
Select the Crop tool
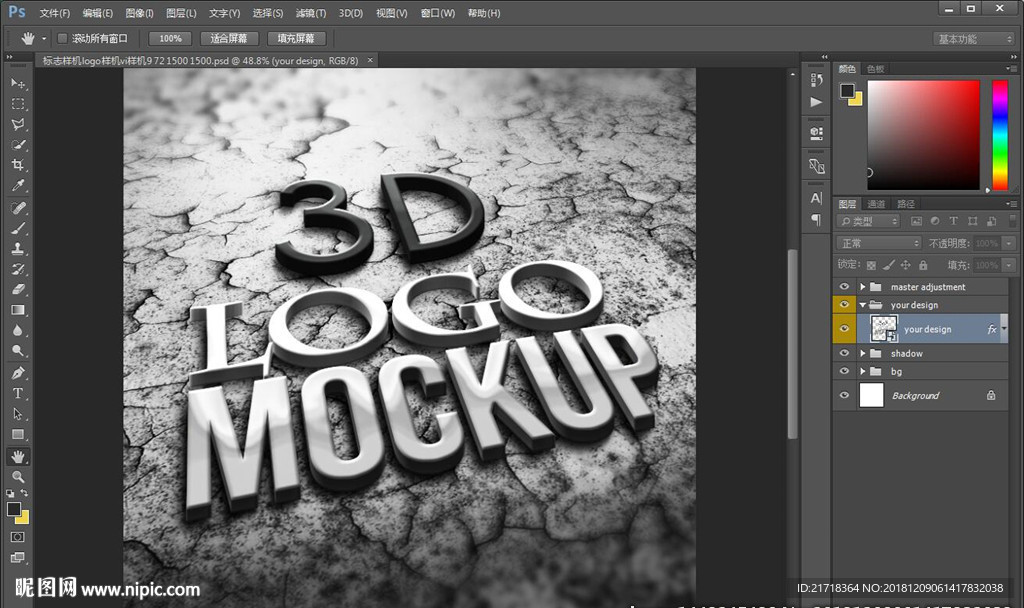click(x=18, y=165)
